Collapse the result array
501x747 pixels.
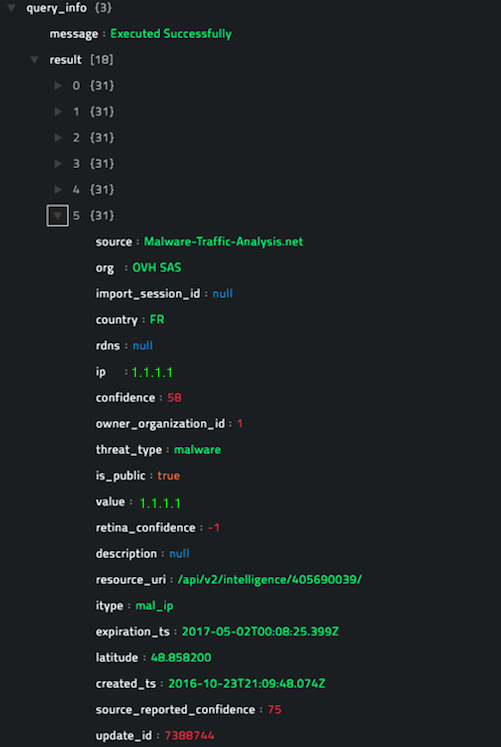34,60
